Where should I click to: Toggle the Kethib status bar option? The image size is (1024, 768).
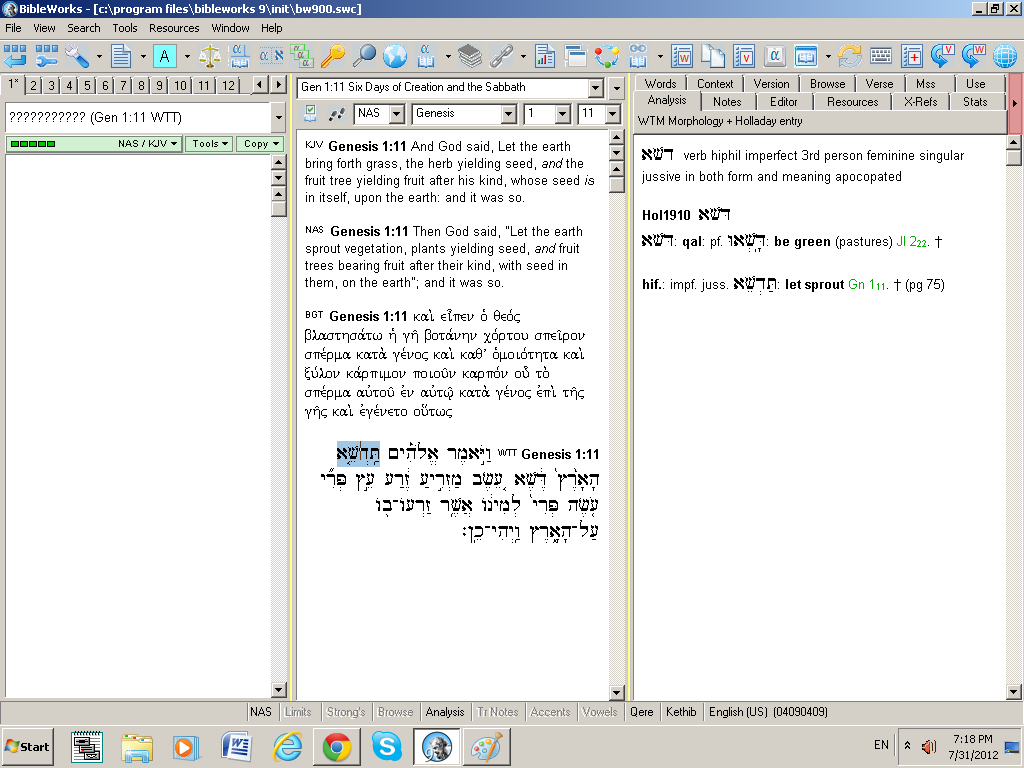681,712
